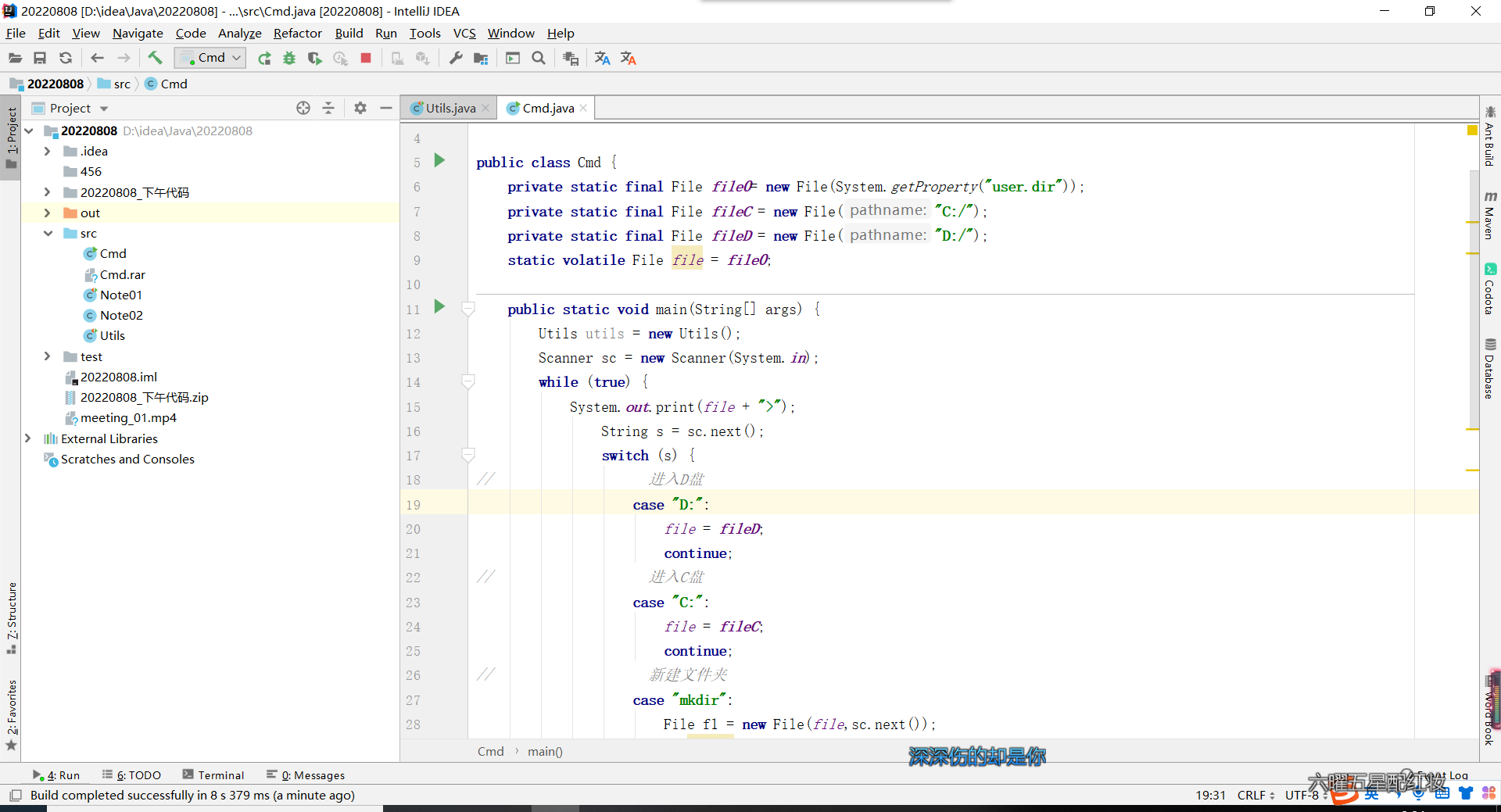Click the run gutter arrow beside main method
1501x812 pixels.
click(x=439, y=307)
